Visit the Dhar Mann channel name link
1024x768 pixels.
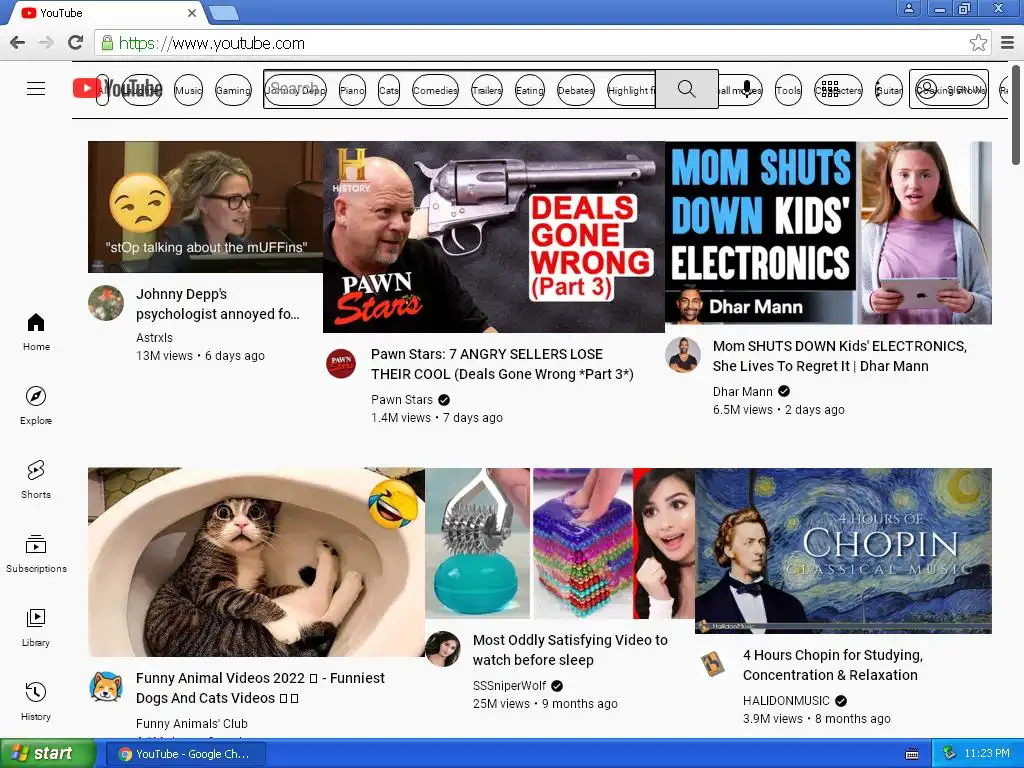743,392
